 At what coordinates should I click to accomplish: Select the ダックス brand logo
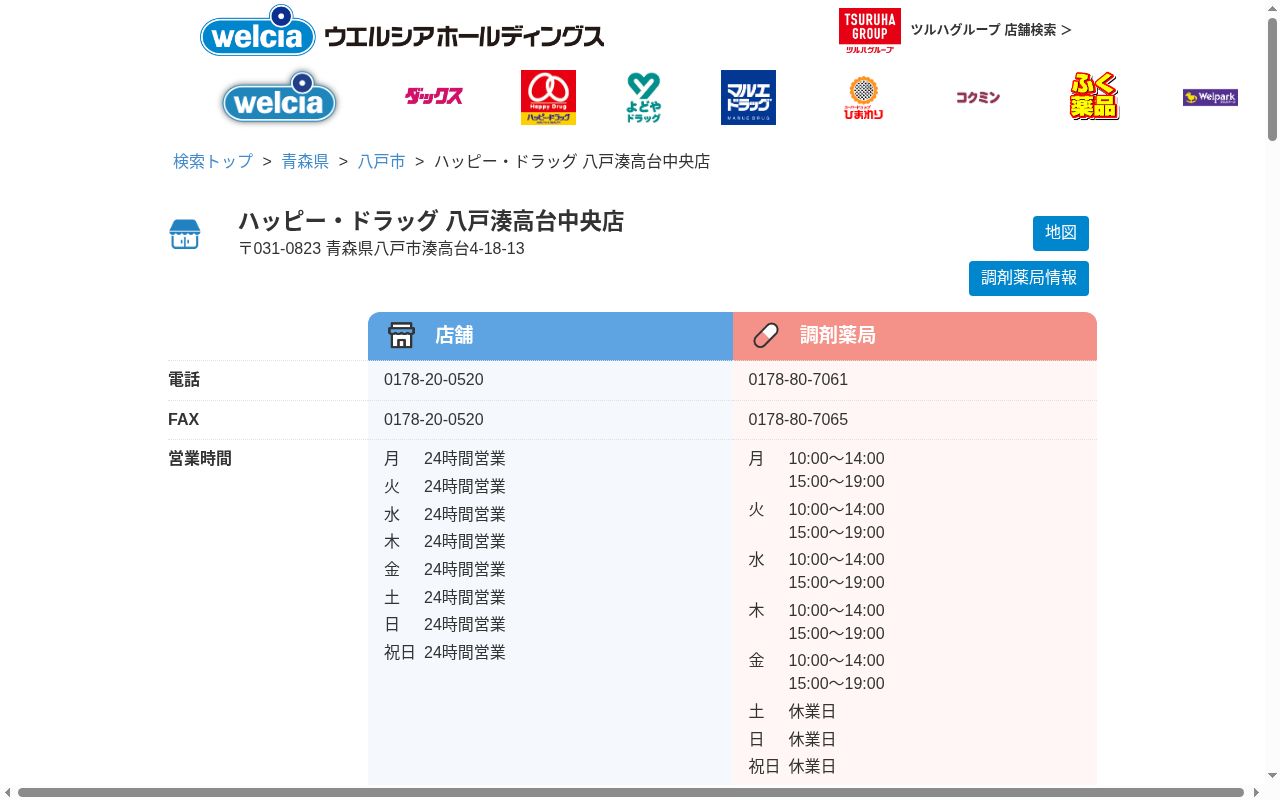tap(434, 96)
